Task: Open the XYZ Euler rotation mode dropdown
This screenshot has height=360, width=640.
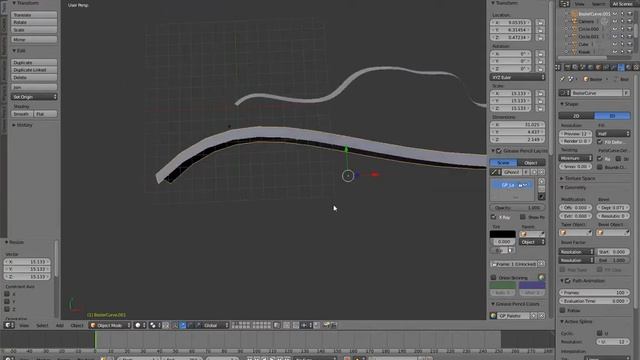Action: 517,77
